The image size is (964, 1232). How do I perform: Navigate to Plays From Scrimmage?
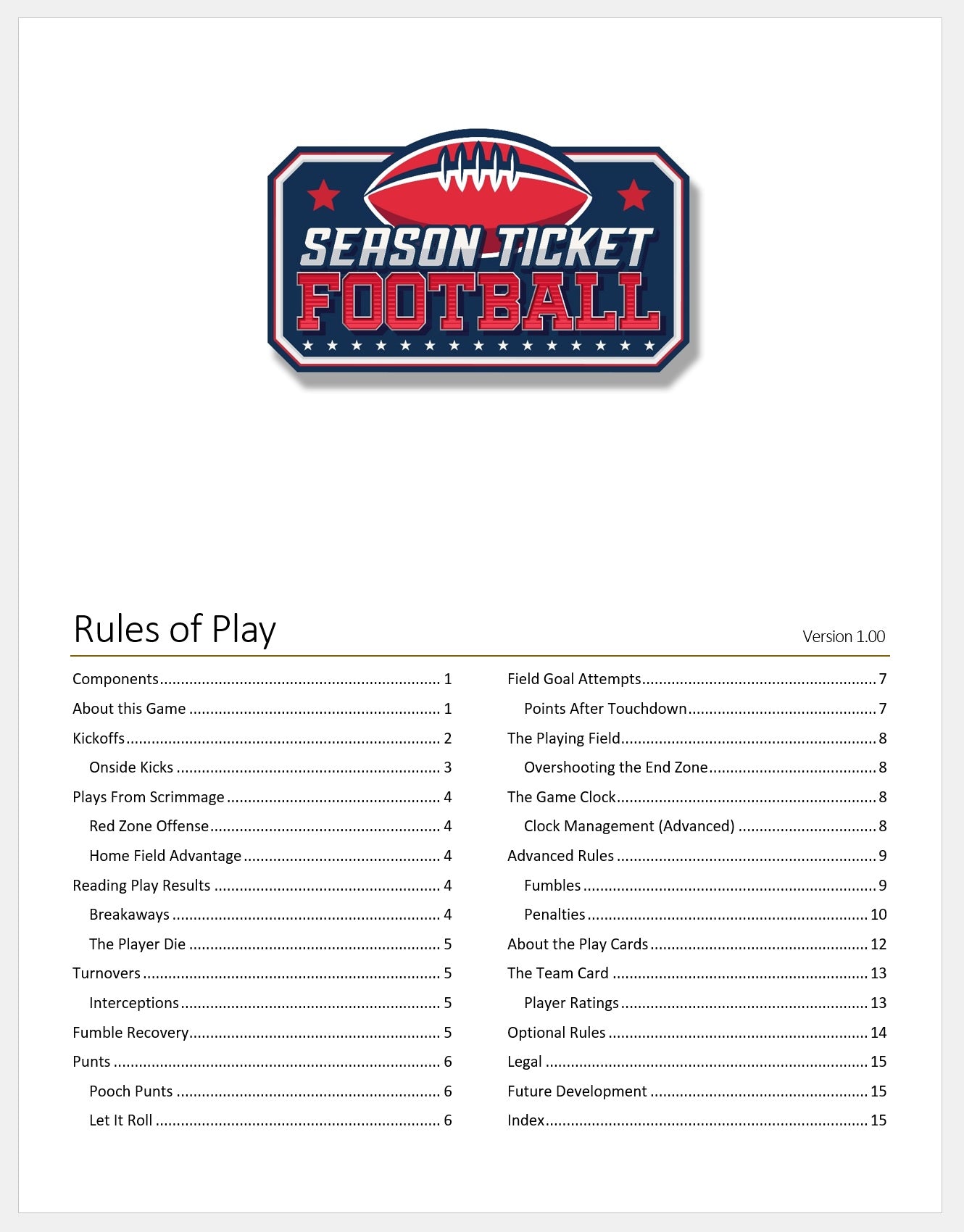point(149,797)
